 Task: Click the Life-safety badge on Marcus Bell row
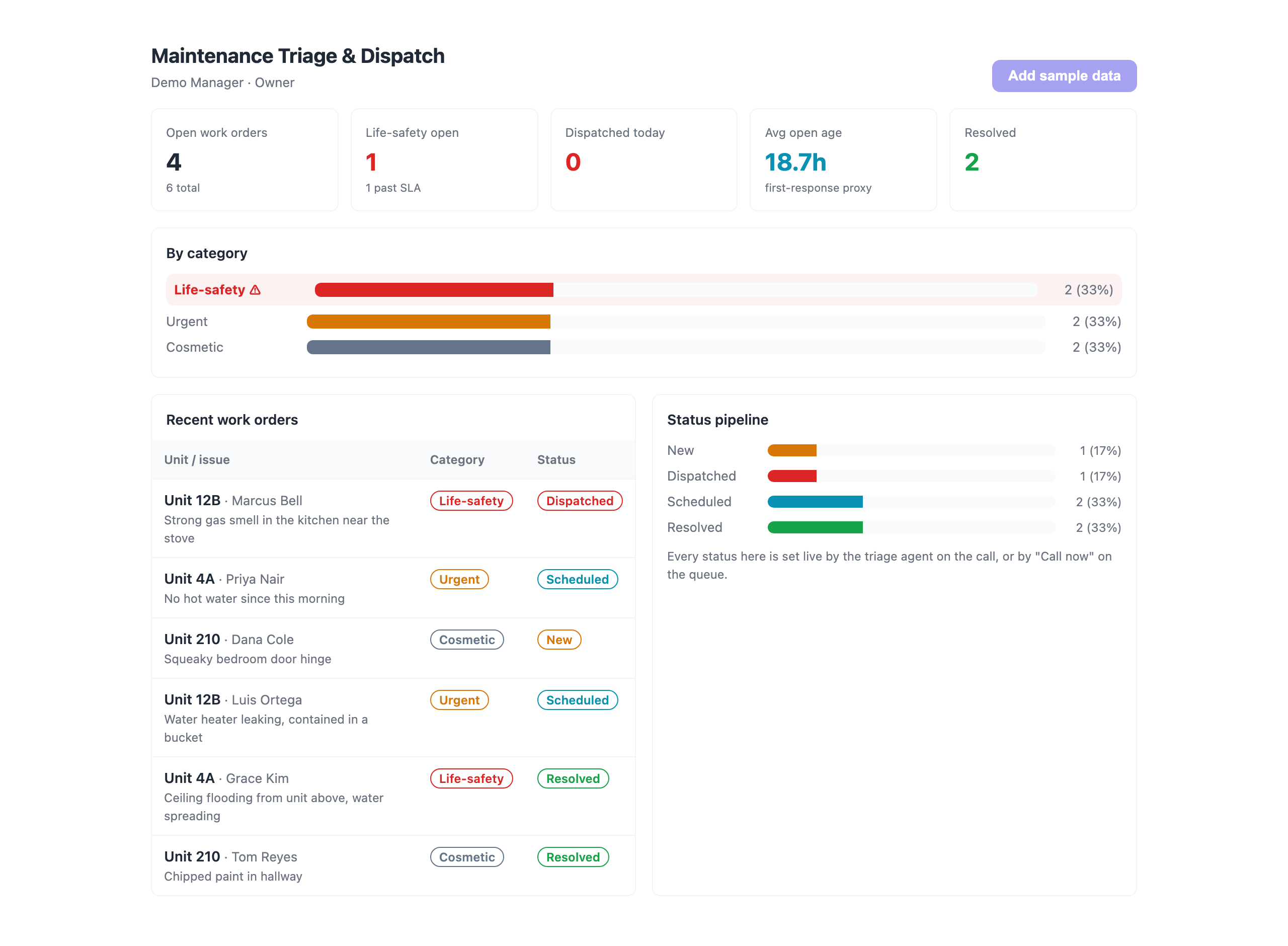[x=471, y=501]
